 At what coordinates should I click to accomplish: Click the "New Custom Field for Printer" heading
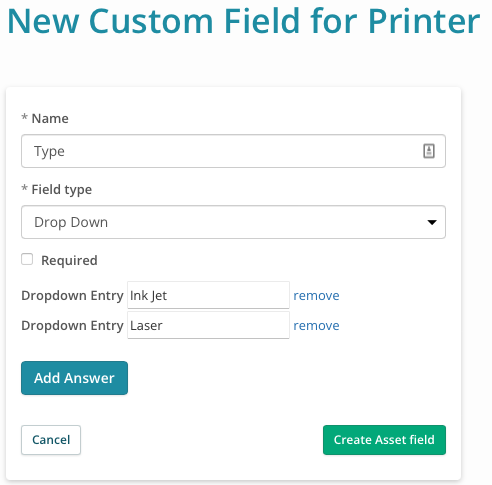point(244,21)
